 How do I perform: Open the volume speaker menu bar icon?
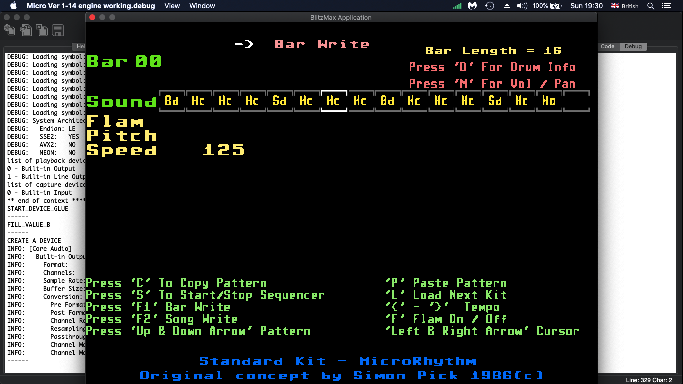(x=522, y=6)
